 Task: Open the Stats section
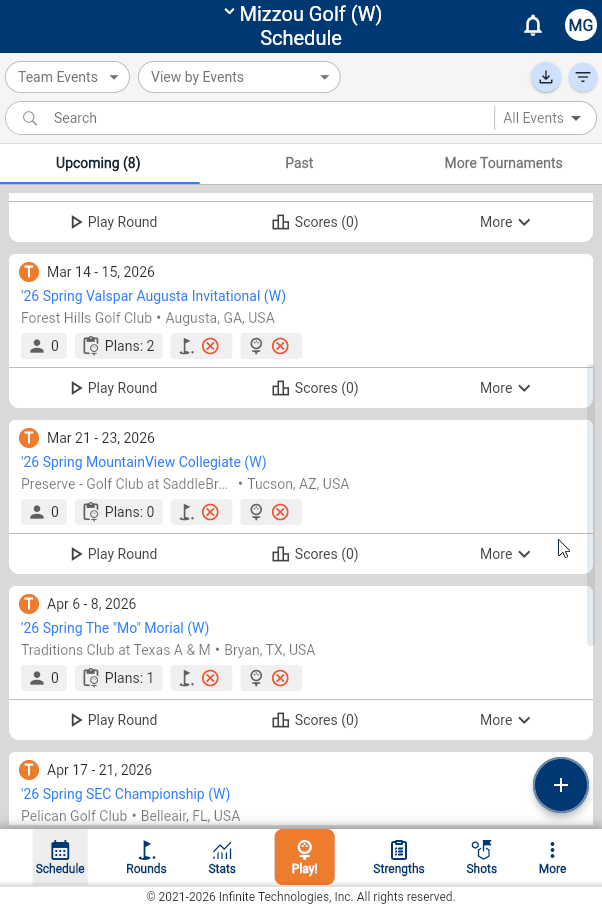(x=222, y=857)
